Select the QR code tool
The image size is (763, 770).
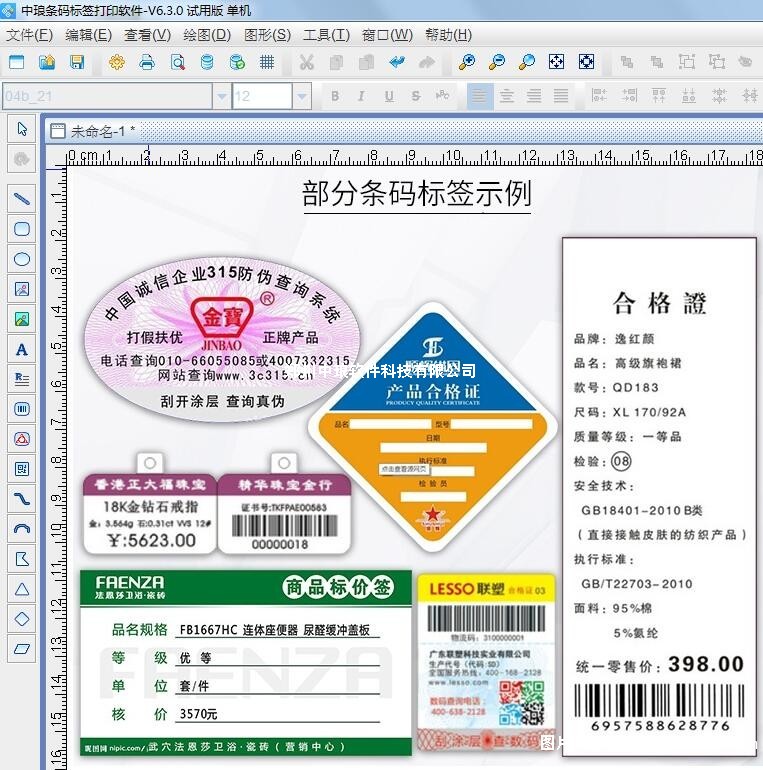pyautogui.click(x=22, y=468)
